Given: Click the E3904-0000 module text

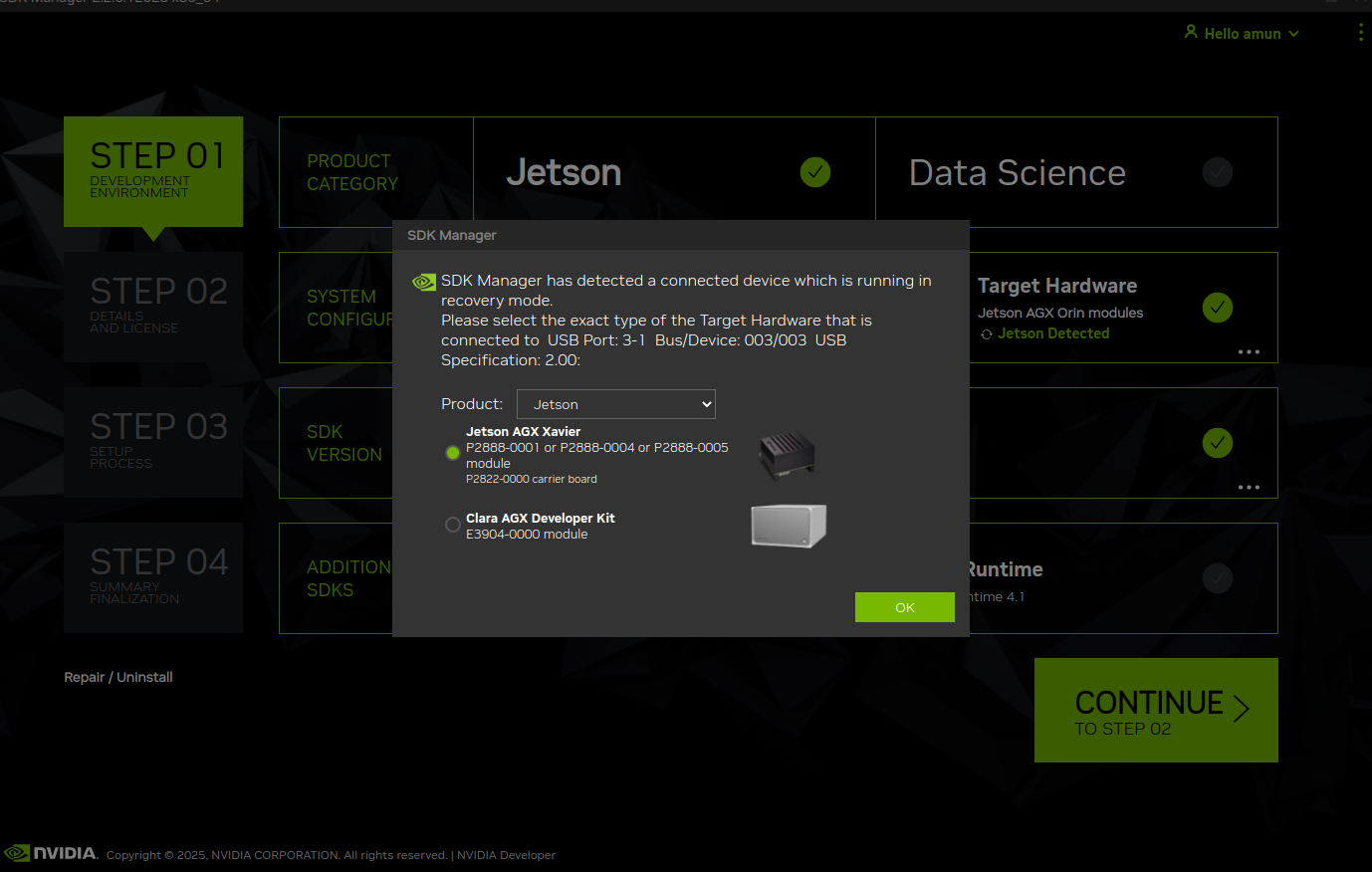Looking at the screenshot, I should point(527,535).
